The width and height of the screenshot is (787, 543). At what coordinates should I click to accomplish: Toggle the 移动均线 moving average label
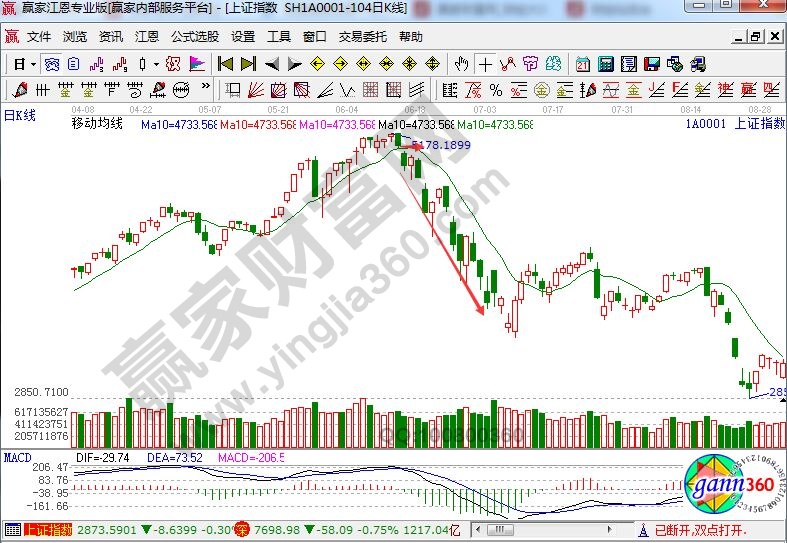(x=96, y=124)
